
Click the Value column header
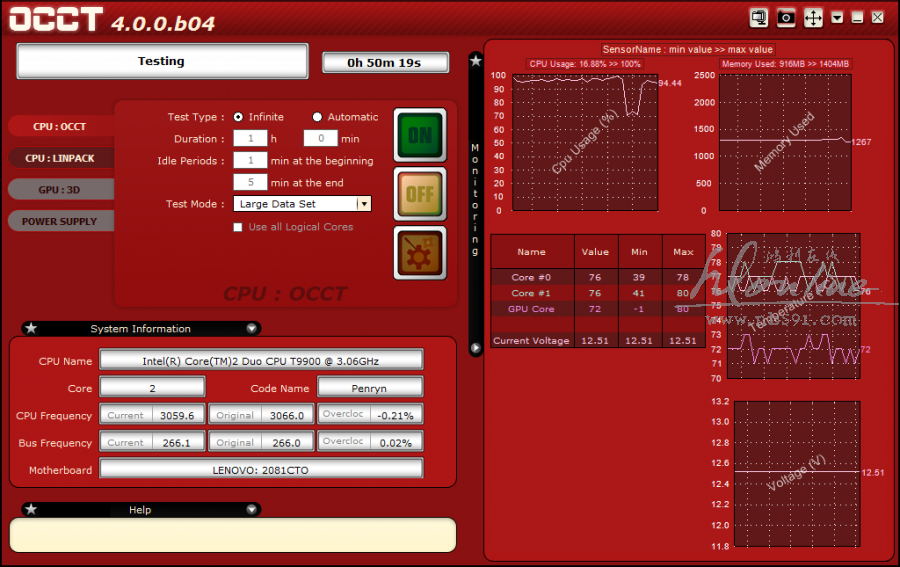pyautogui.click(x=595, y=251)
